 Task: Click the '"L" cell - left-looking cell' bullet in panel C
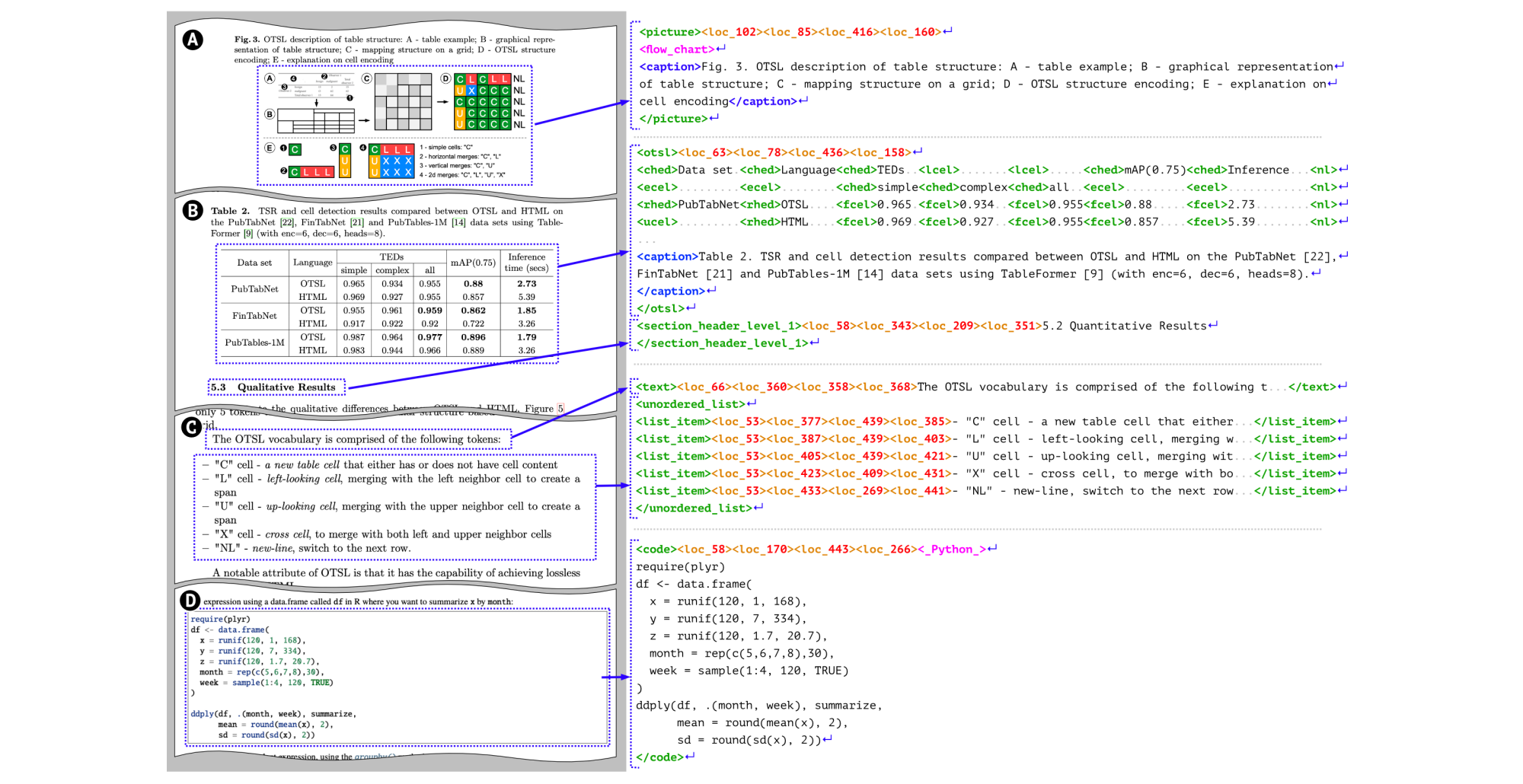click(x=391, y=486)
